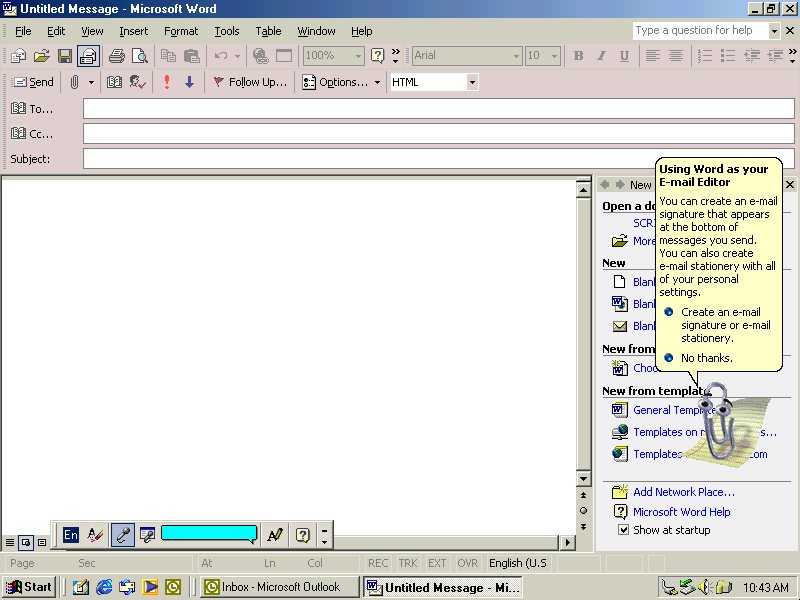Click the Follow Up... flag button
Viewport: 800px width, 600px height.
pos(251,82)
